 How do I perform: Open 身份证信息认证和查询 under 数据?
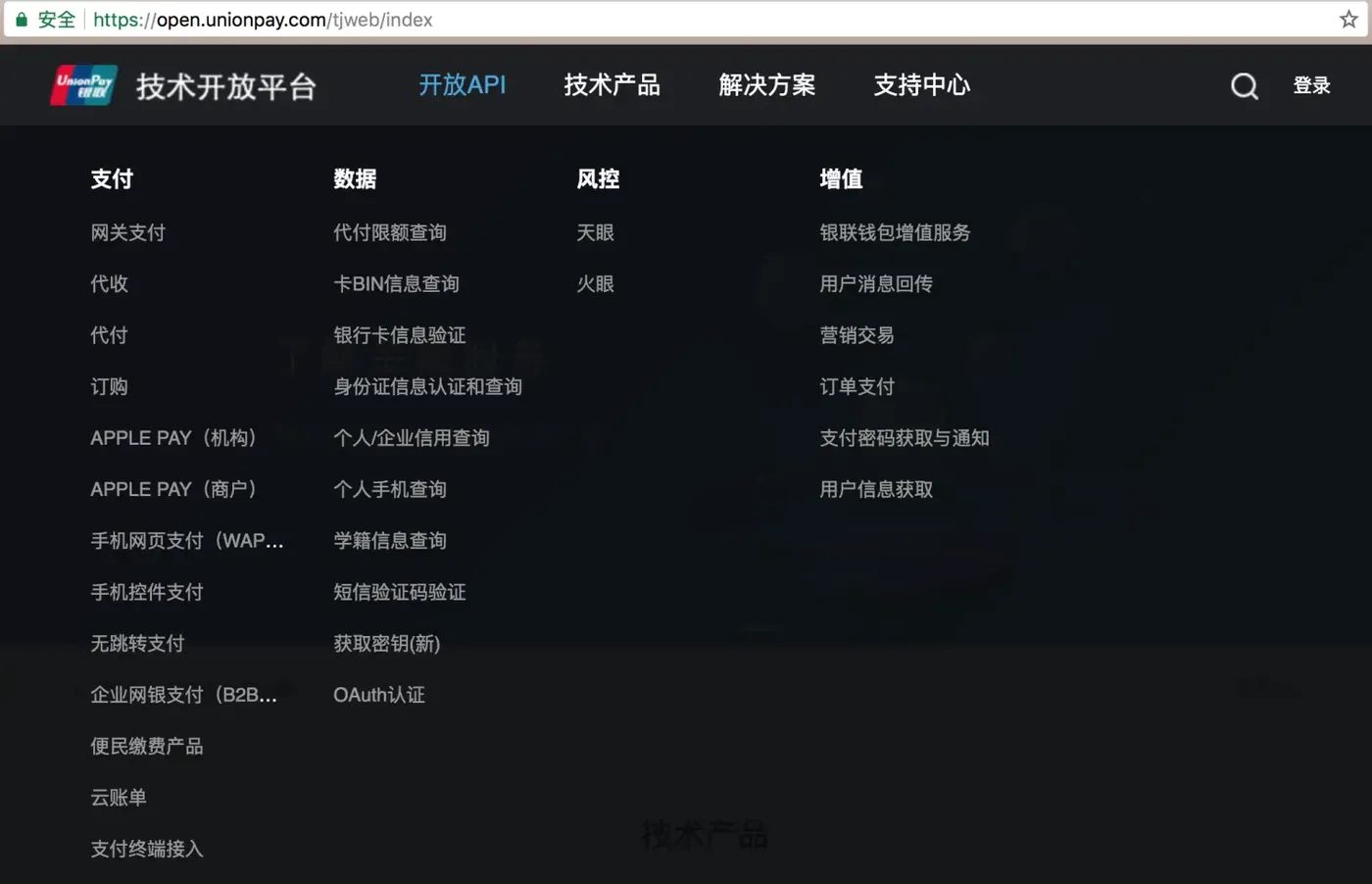(x=428, y=386)
